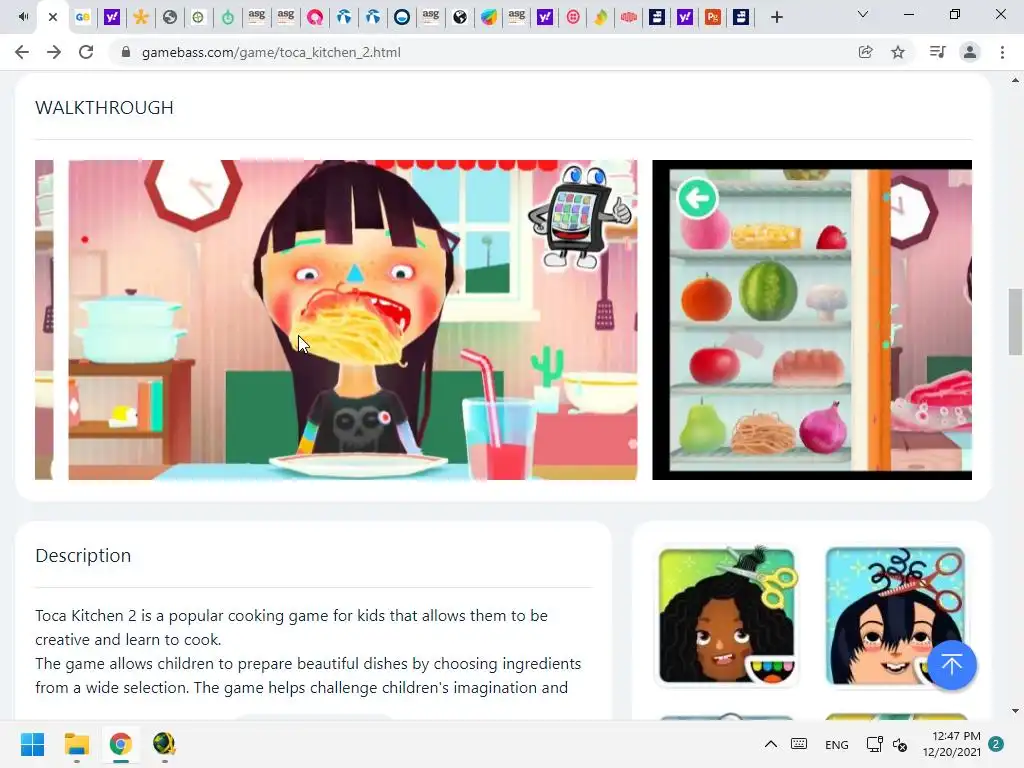
Task: Click the scrollbar up arrow
Action: (x=1015, y=80)
